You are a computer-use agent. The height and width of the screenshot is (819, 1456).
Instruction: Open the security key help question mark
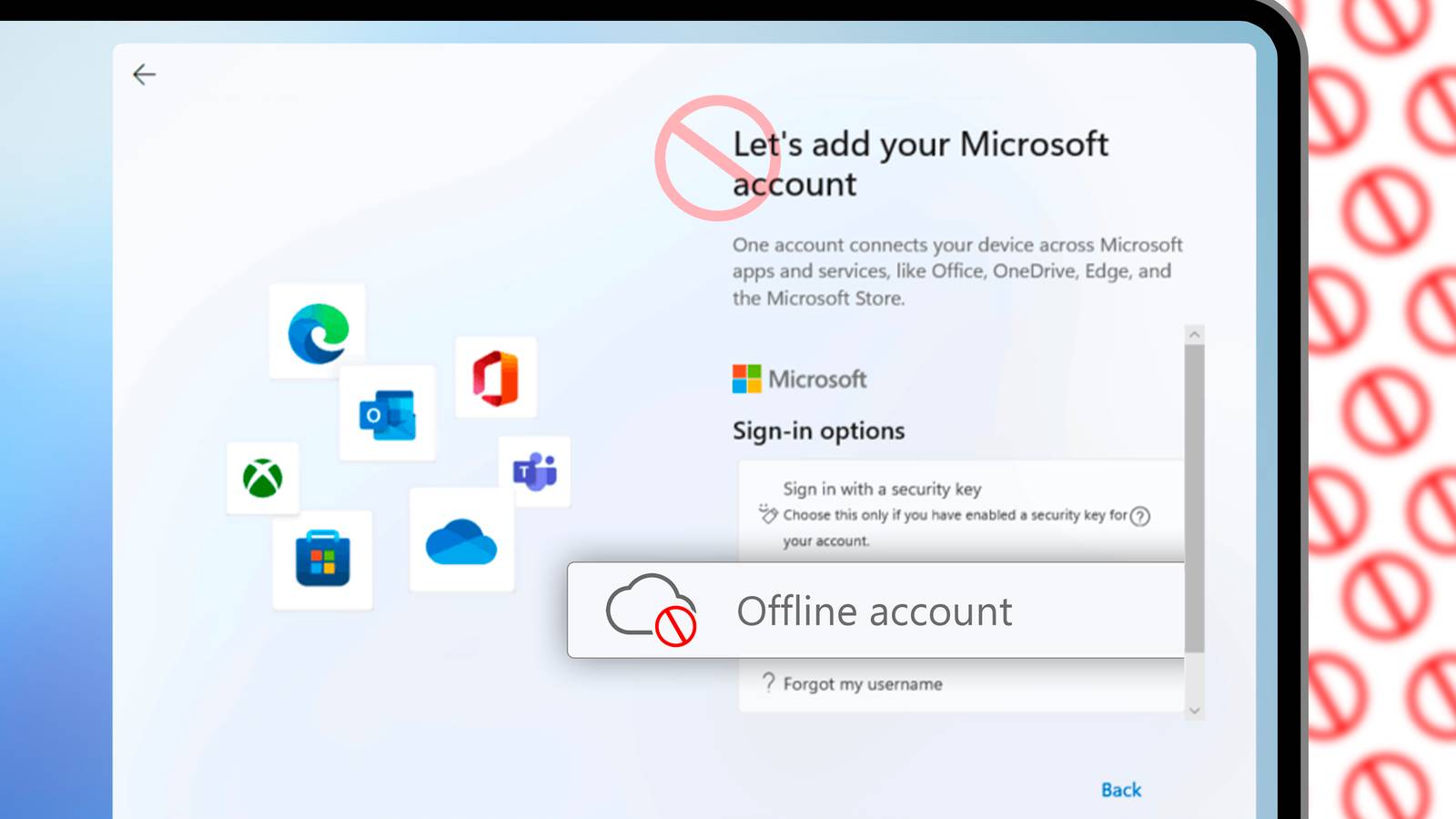point(1140,516)
